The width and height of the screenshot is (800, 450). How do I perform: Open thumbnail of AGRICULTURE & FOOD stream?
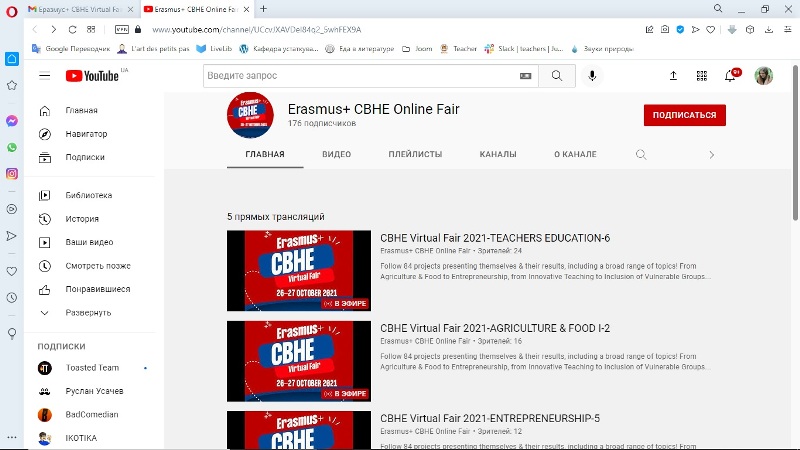point(299,361)
